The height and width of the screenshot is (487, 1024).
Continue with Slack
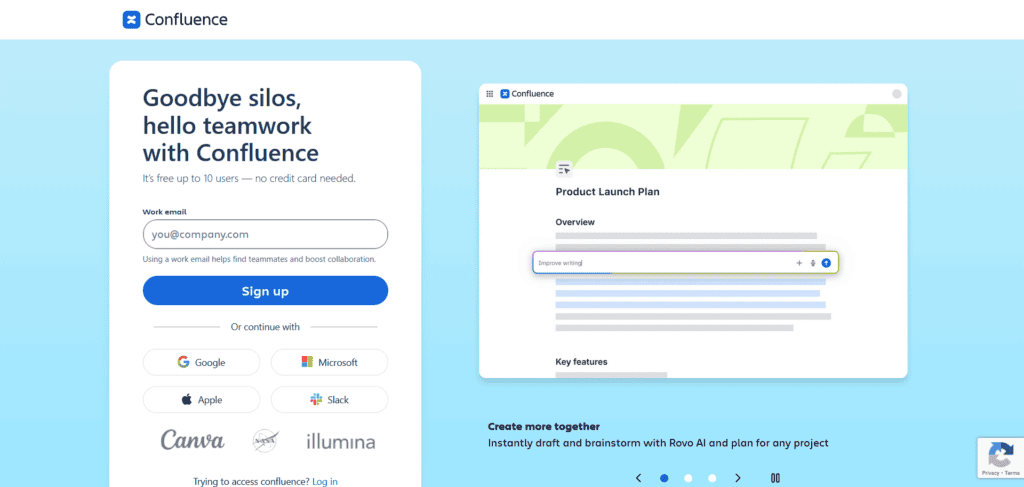(329, 400)
